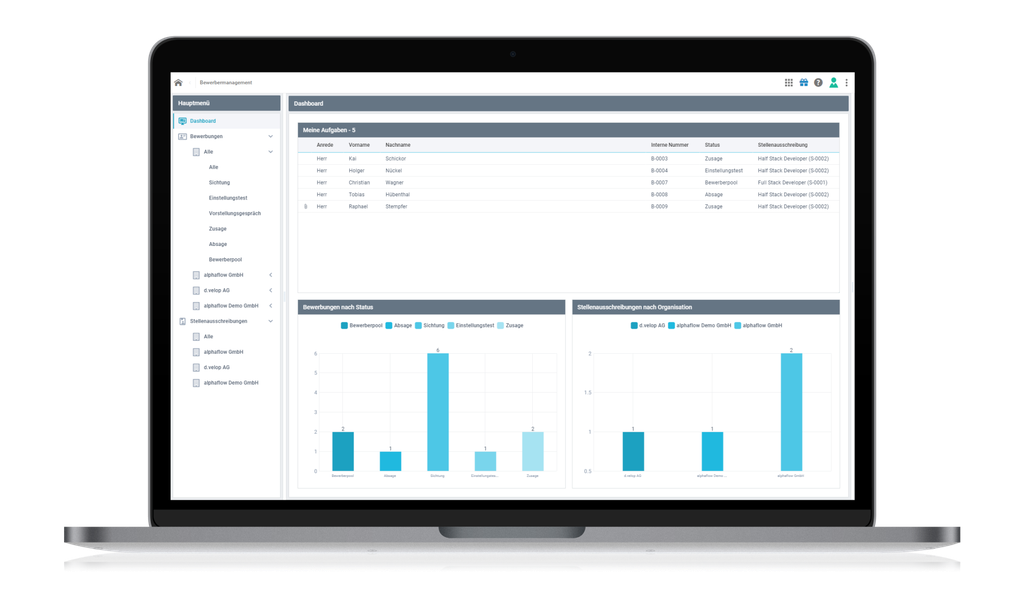Screen dimensions: 1024x589
Task: Open help via the question mark icon
Action: tap(818, 83)
